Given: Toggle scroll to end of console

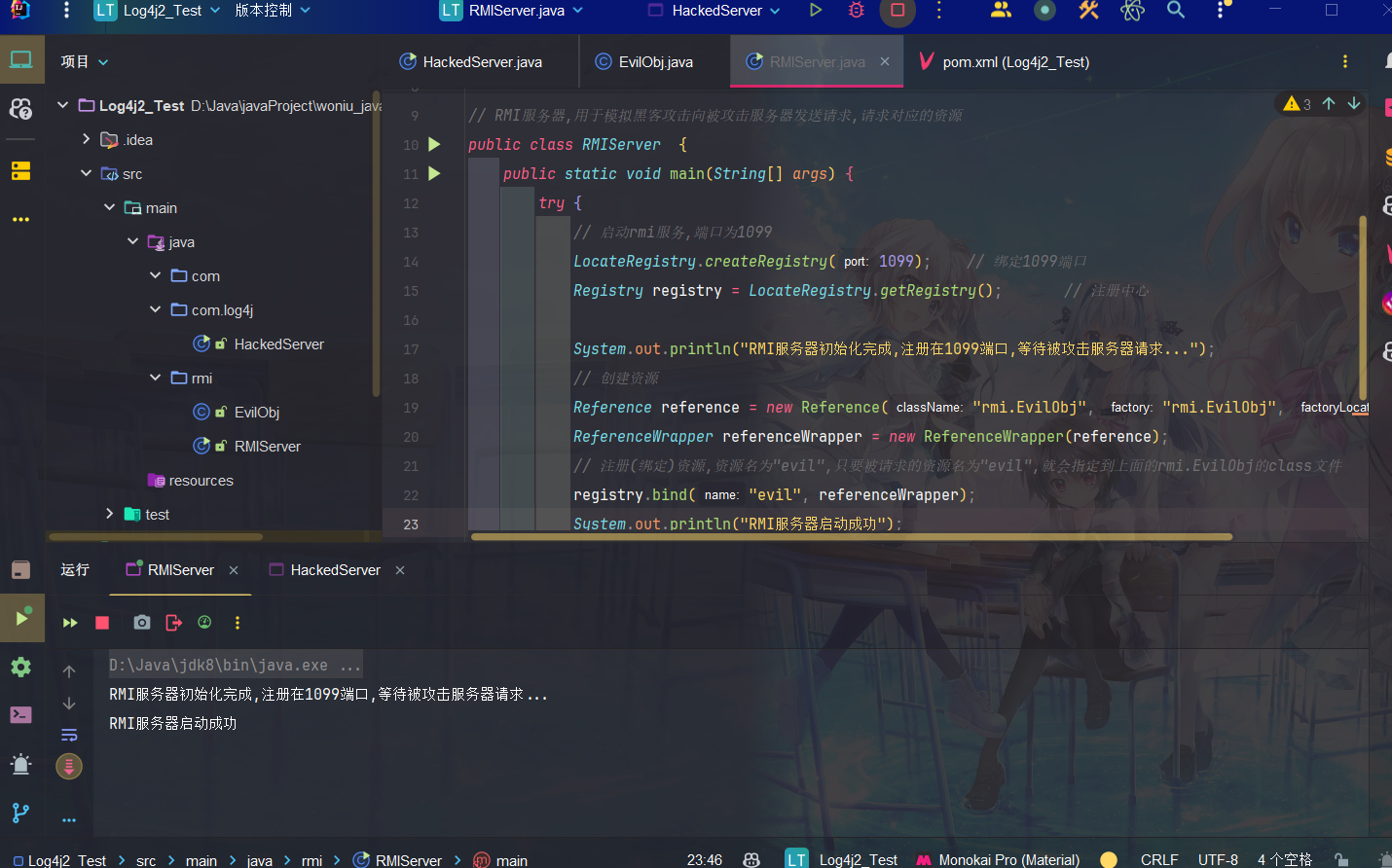Looking at the screenshot, I should point(69,767).
